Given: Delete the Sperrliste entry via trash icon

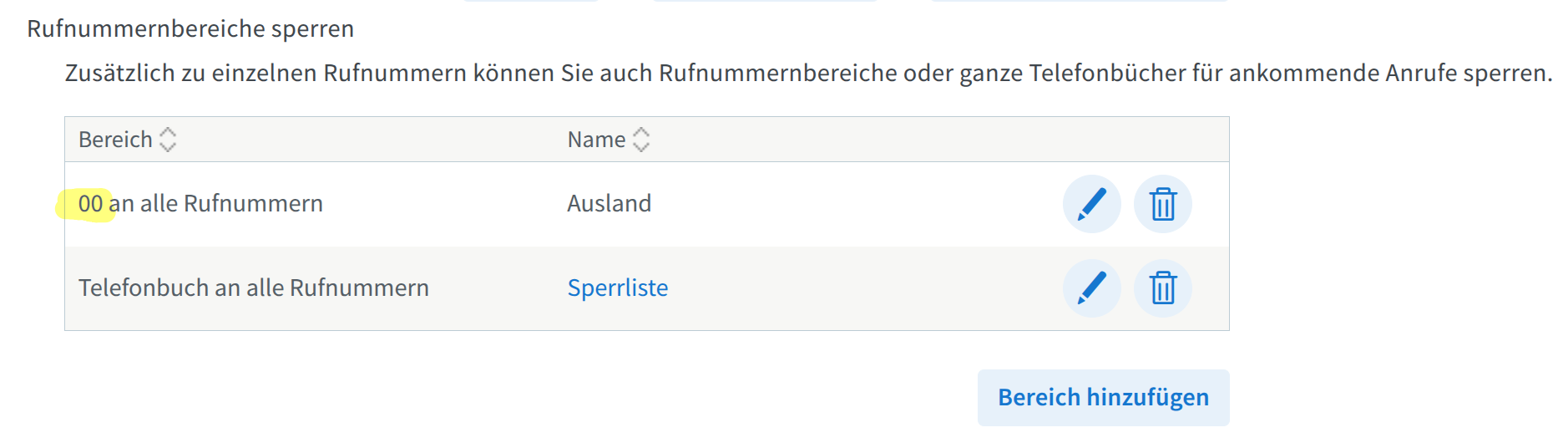Looking at the screenshot, I should tap(1162, 288).
